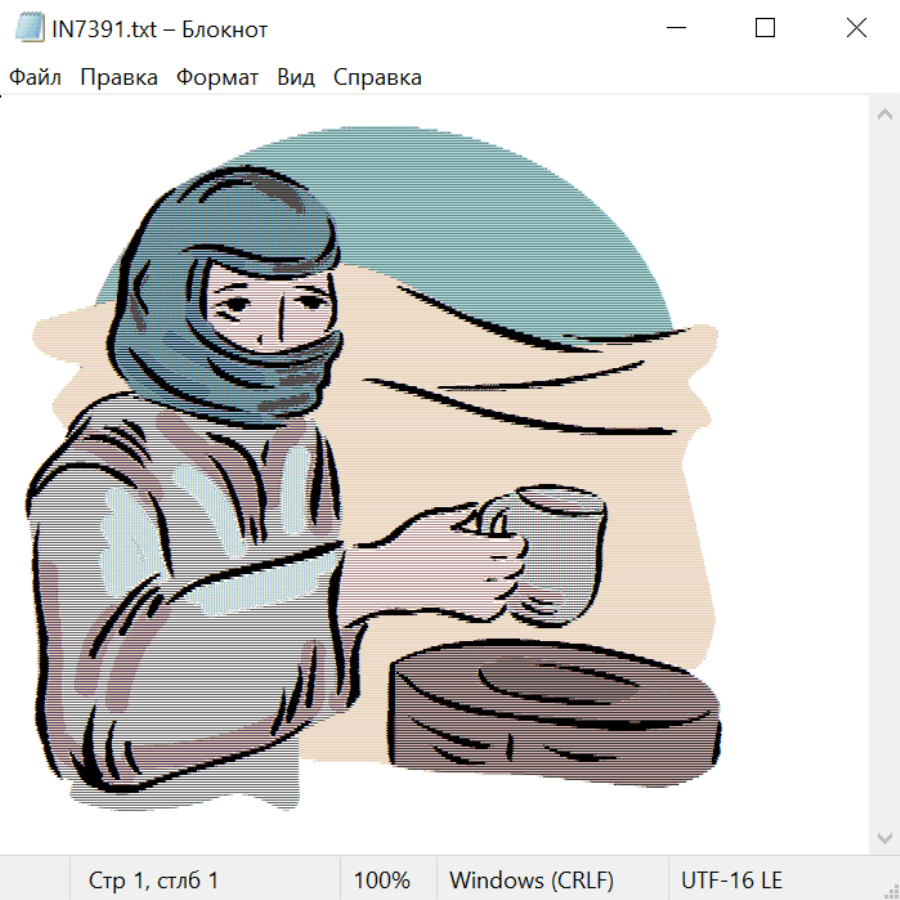Click the Стр 1, стлб 1 indicator
The height and width of the screenshot is (900, 900).
point(154,880)
